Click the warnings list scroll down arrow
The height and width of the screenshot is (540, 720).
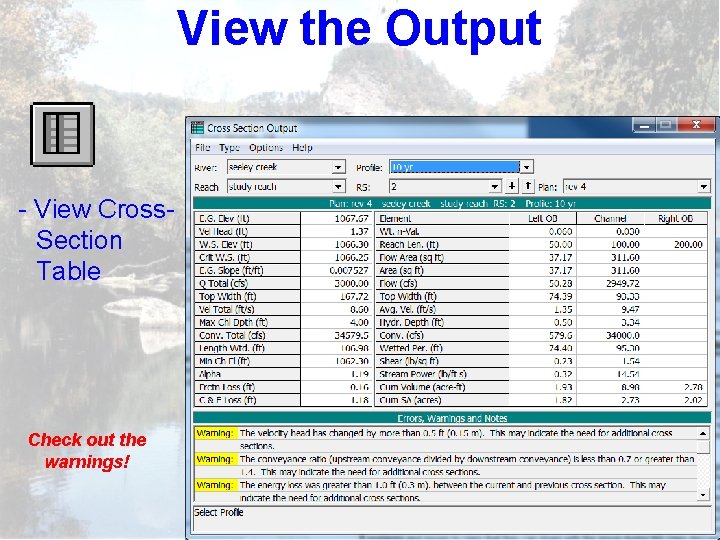click(x=703, y=495)
